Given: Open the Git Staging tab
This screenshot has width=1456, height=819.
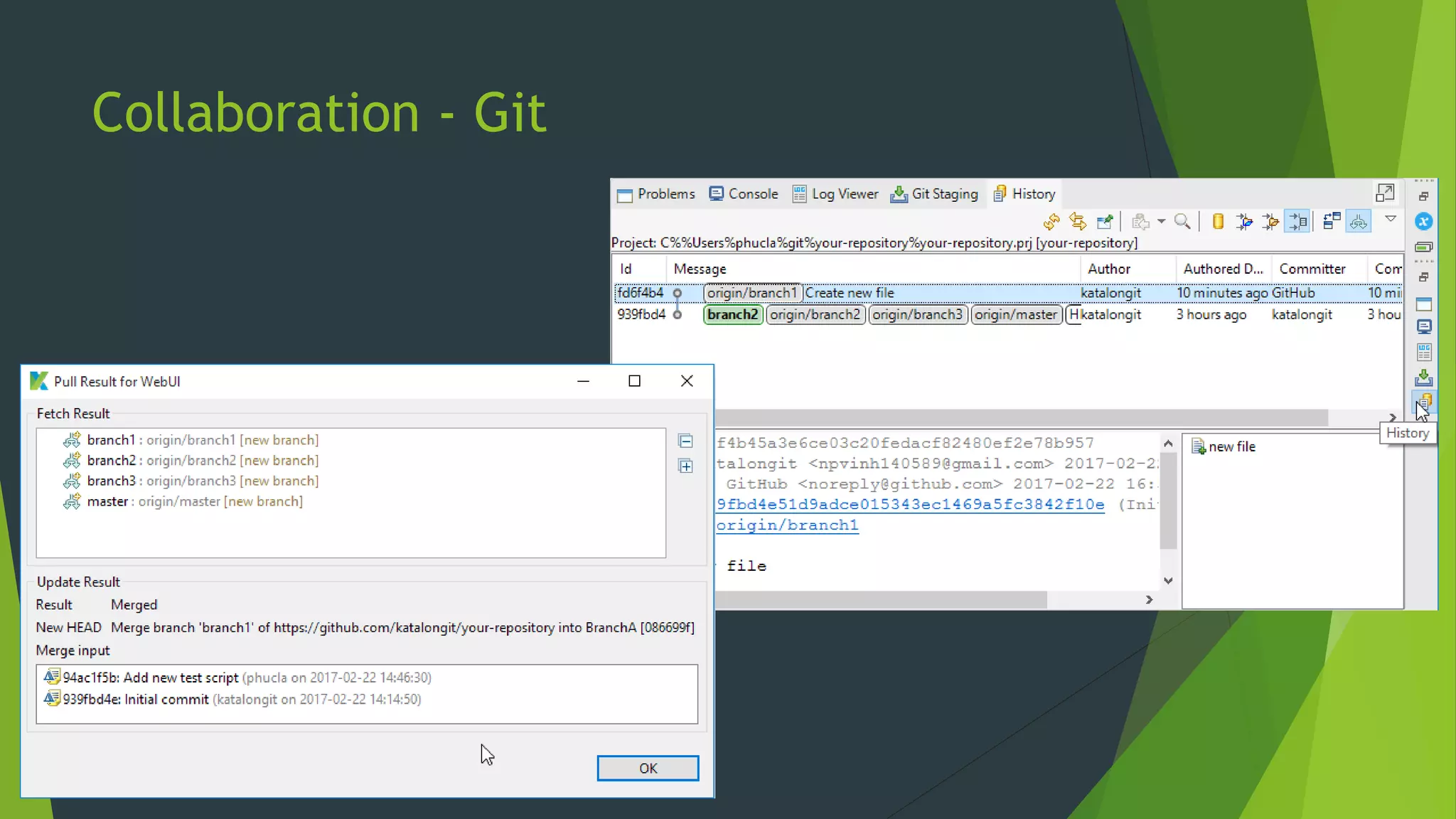Looking at the screenshot, I should coord(934,194).
